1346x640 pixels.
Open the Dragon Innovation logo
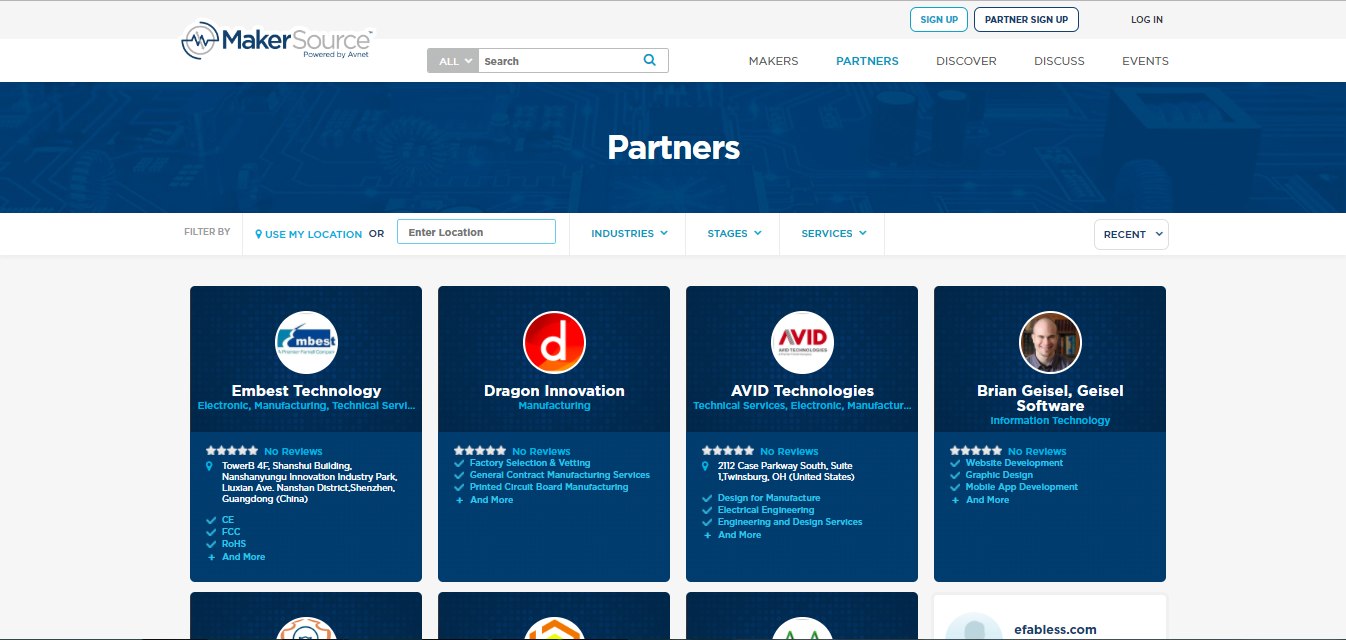[554, 342]
